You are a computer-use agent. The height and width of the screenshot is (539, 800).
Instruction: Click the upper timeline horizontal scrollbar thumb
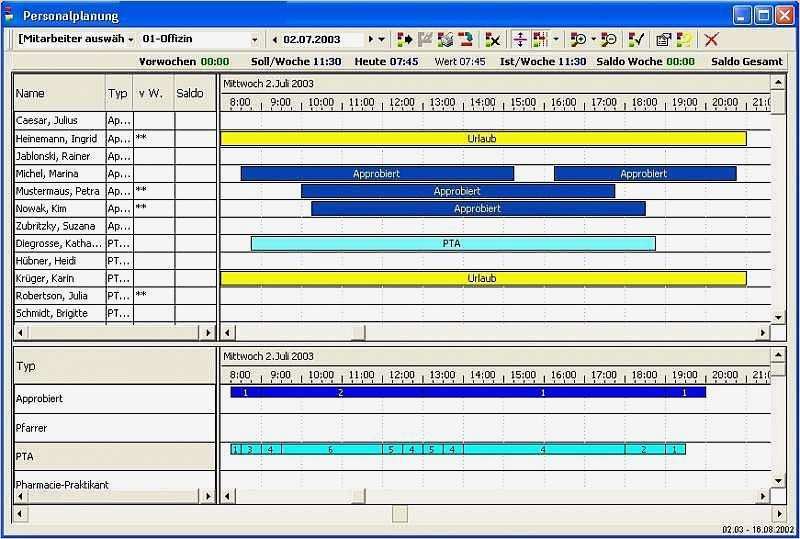click(358, 332)
